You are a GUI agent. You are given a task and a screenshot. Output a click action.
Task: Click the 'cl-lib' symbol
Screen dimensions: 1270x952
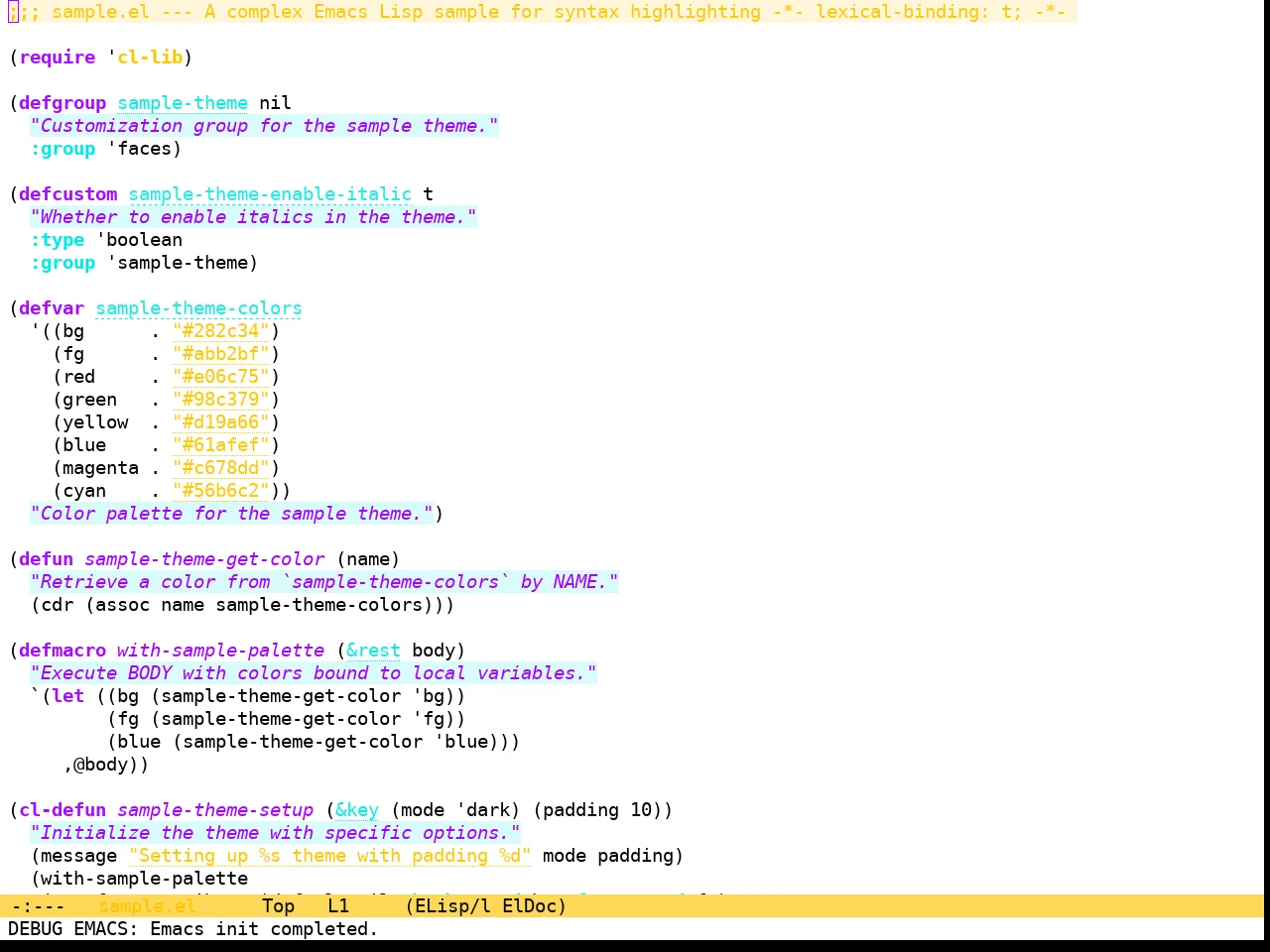click(150, 58)
